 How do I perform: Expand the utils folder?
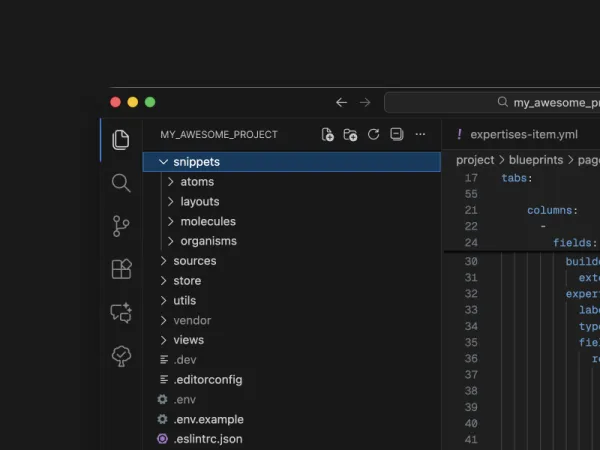coord(163,301)
